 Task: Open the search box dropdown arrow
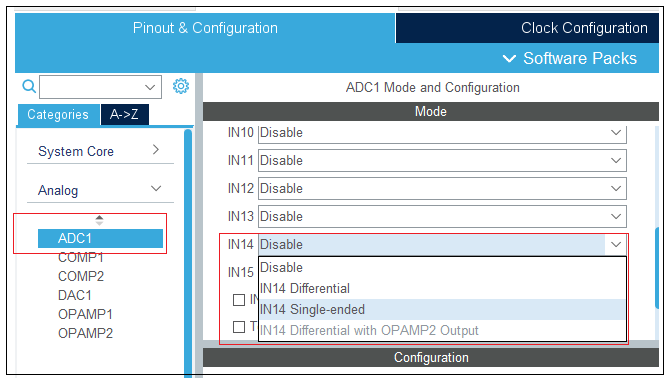point(150,87)
